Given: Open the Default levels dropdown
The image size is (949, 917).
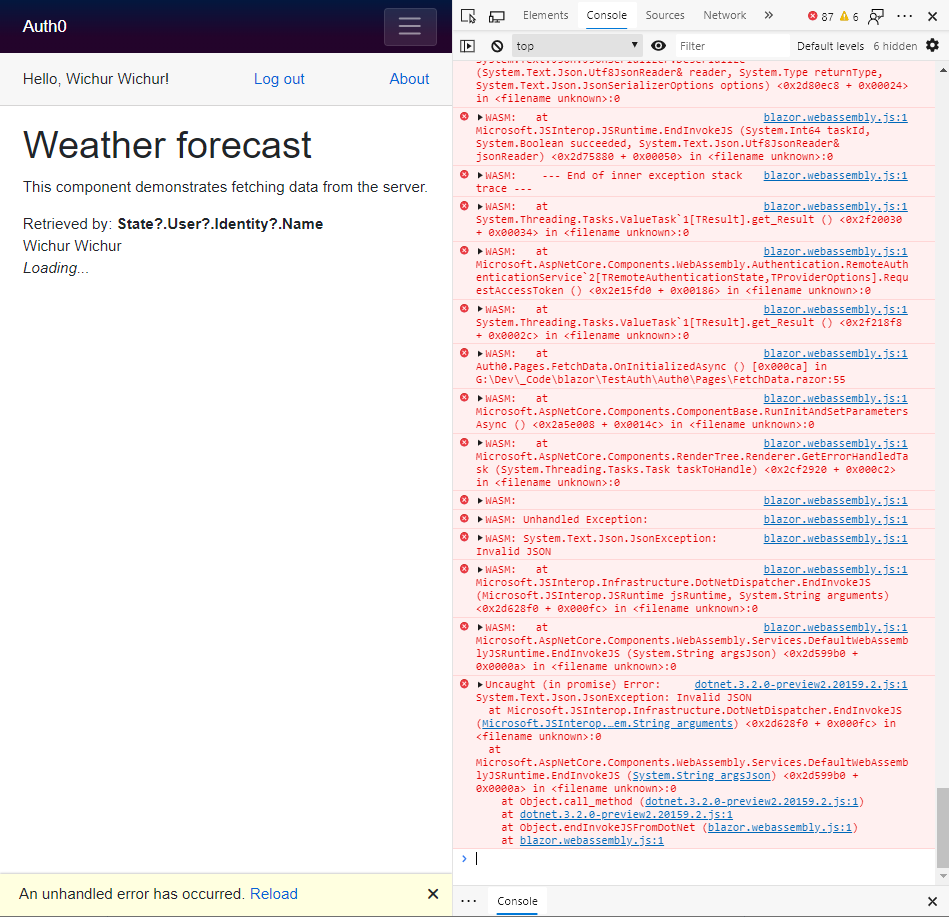Looking at the screenshot, I should click(x=830, y=46).
